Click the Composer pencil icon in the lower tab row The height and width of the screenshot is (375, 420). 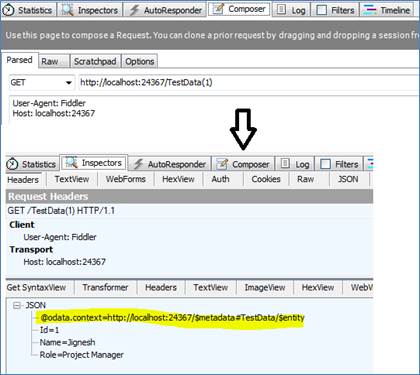(x=222, y=164)
